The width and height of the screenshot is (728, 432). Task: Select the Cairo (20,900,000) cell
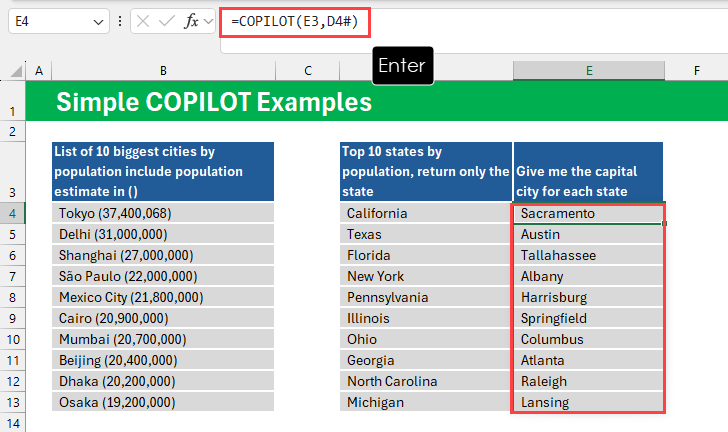[163, 318]
